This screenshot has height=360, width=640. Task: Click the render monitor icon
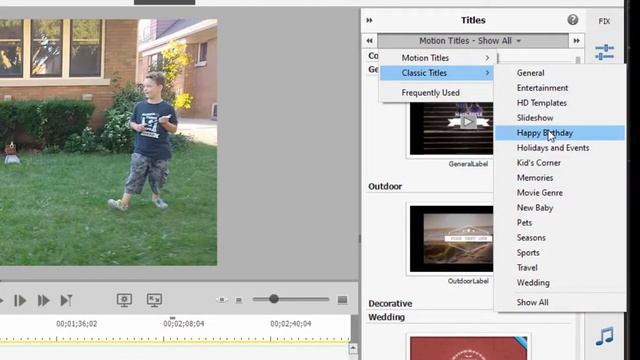click(x=124, y=300)
